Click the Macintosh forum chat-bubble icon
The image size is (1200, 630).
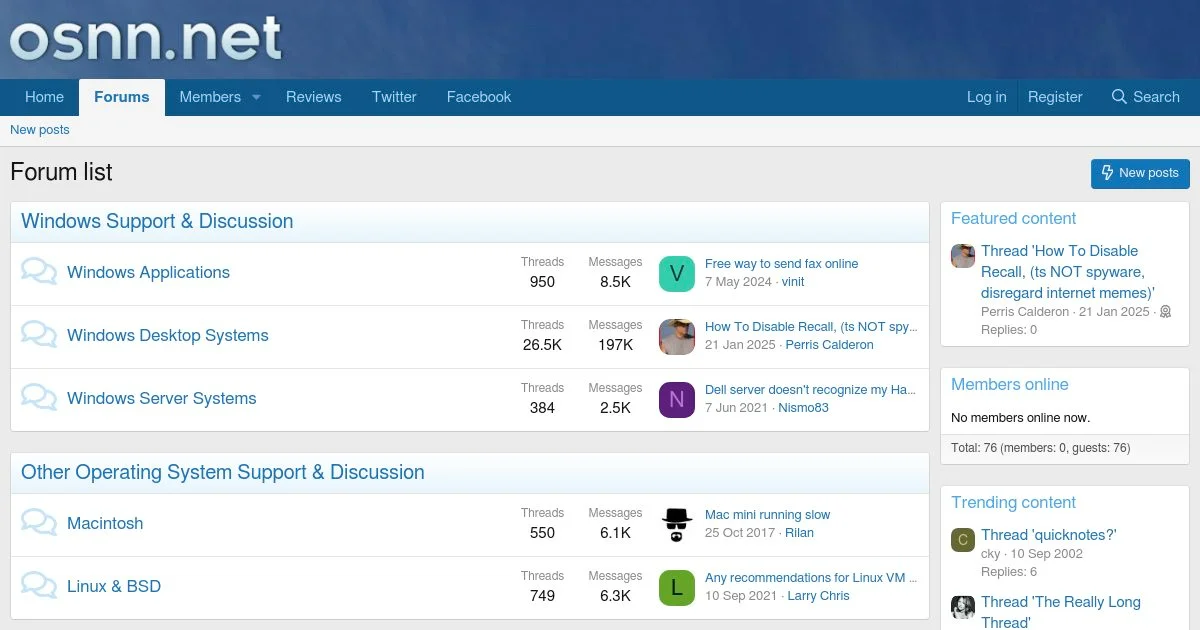(39, 523)
